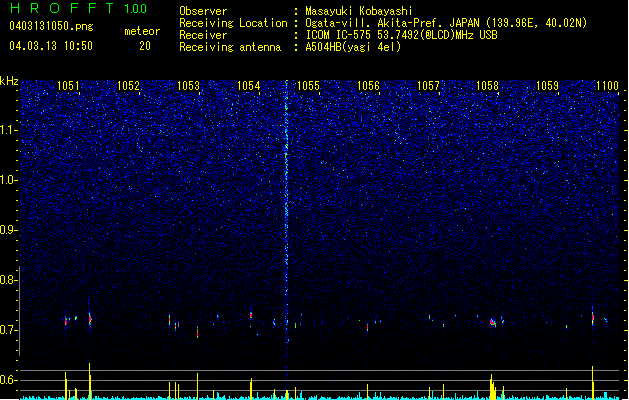Click the 1.0 frequency axis label
Viewport: 629px width, 400px height.
click(8, 180)
